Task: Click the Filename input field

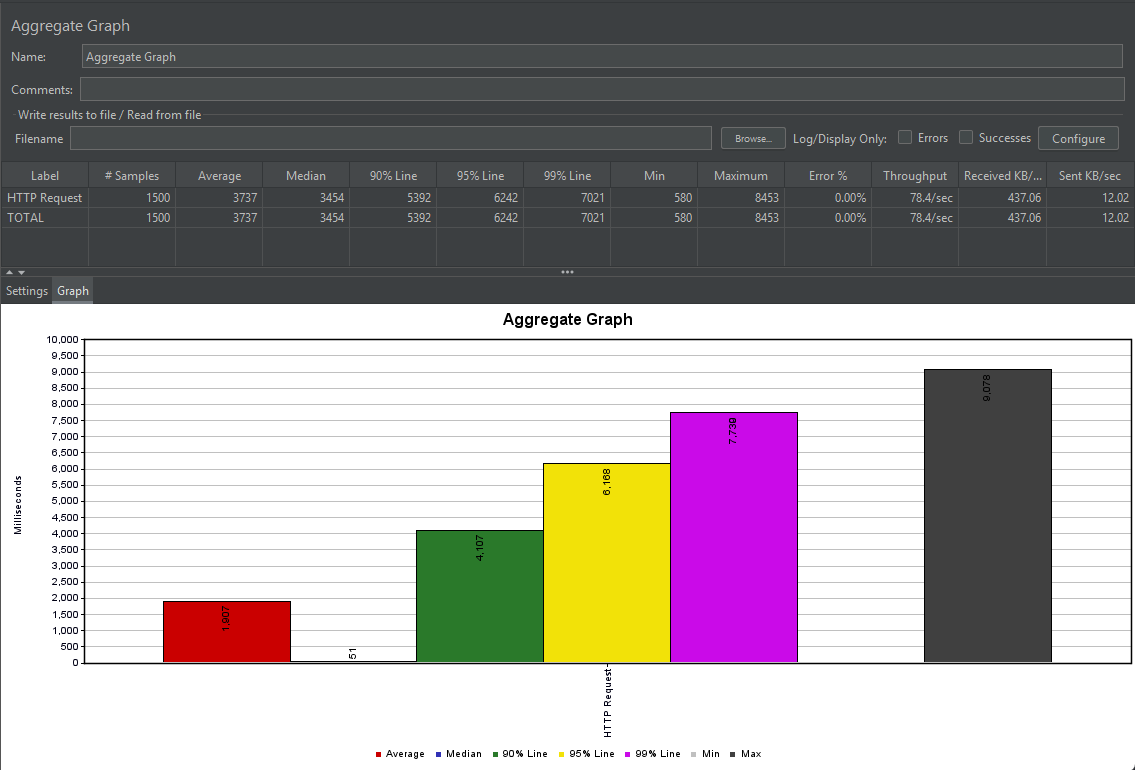Action: [391, 138]
